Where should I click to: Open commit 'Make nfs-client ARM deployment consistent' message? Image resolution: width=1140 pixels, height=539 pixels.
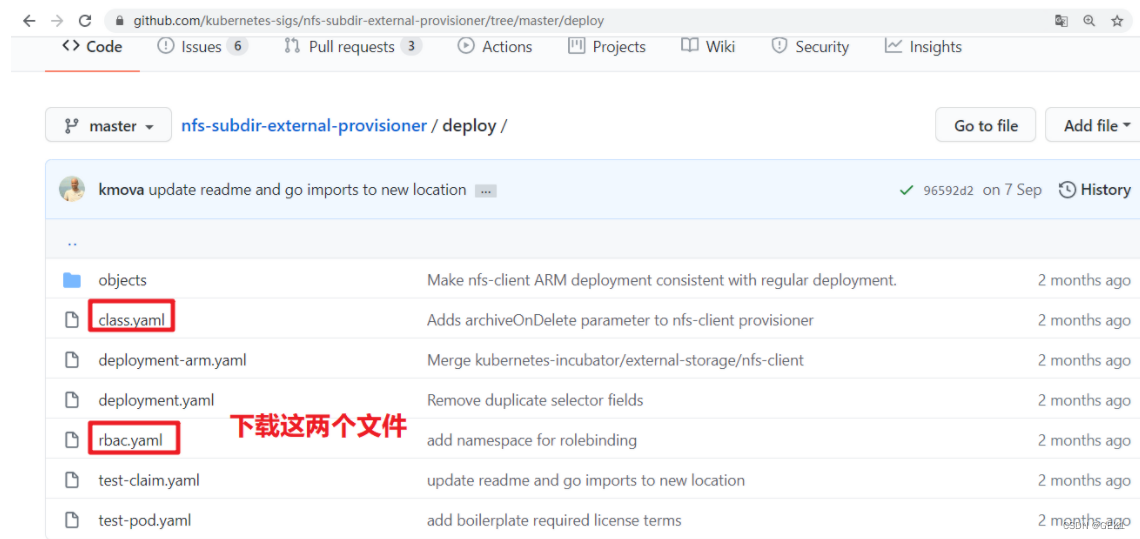pos(662,280)
